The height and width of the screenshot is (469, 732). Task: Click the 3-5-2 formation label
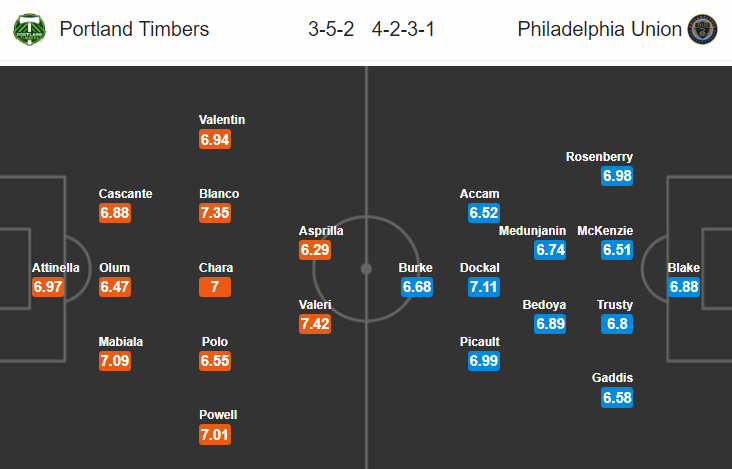point(331,29)
